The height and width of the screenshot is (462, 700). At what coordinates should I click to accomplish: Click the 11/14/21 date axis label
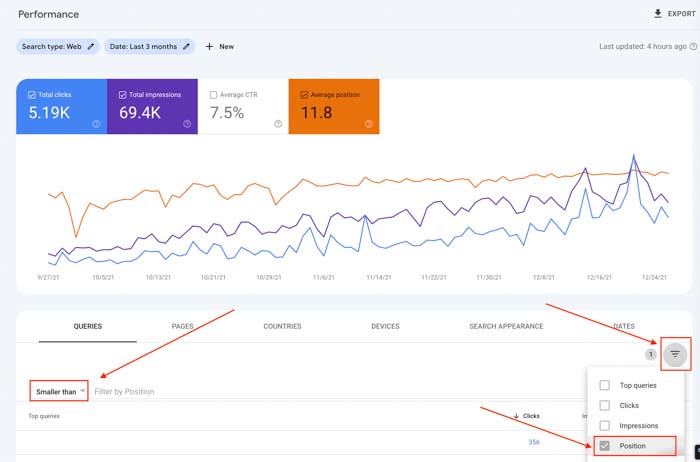tap(379, 277)
